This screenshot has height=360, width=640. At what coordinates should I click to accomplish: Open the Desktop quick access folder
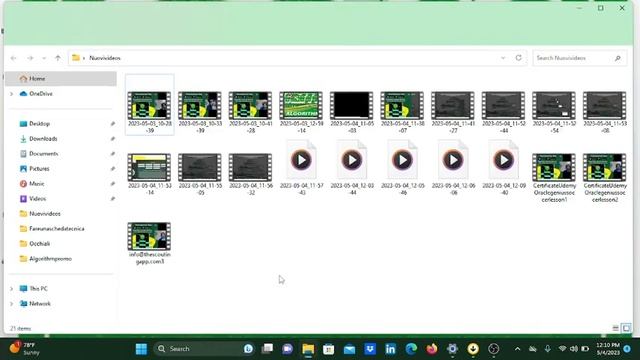(x=39, y=124)
